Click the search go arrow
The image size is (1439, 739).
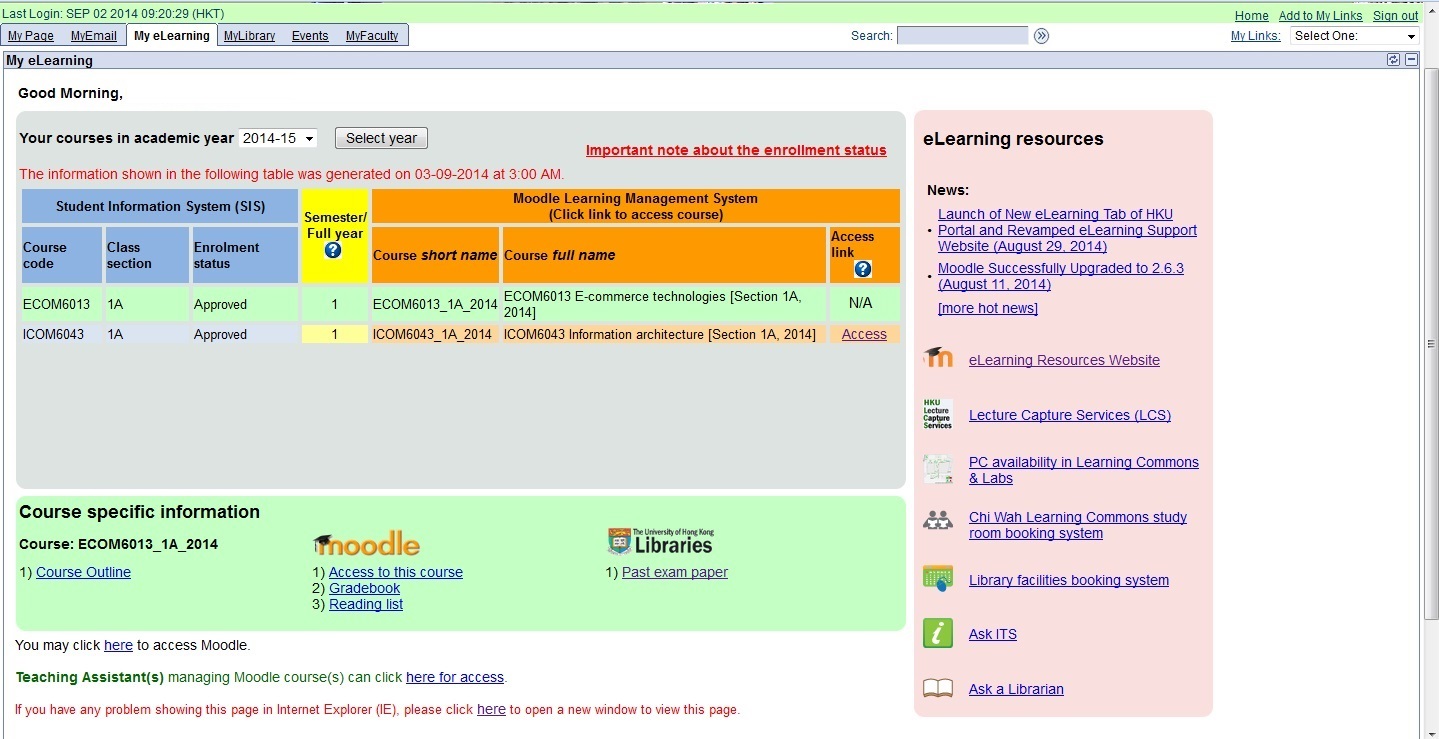coord(1040,35)
